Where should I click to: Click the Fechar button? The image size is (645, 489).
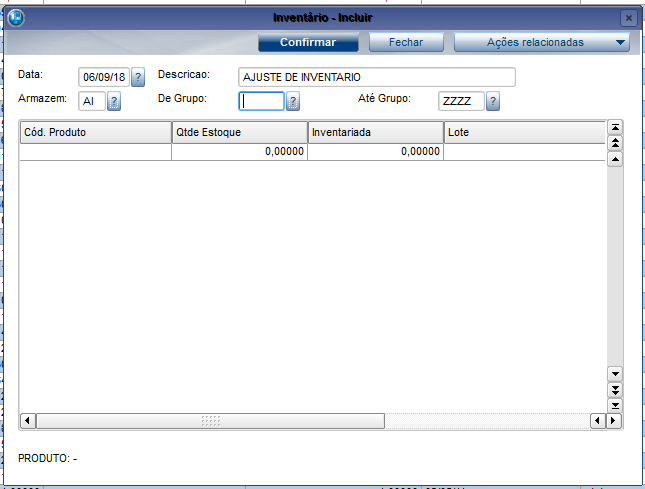(x=406, y=42)
